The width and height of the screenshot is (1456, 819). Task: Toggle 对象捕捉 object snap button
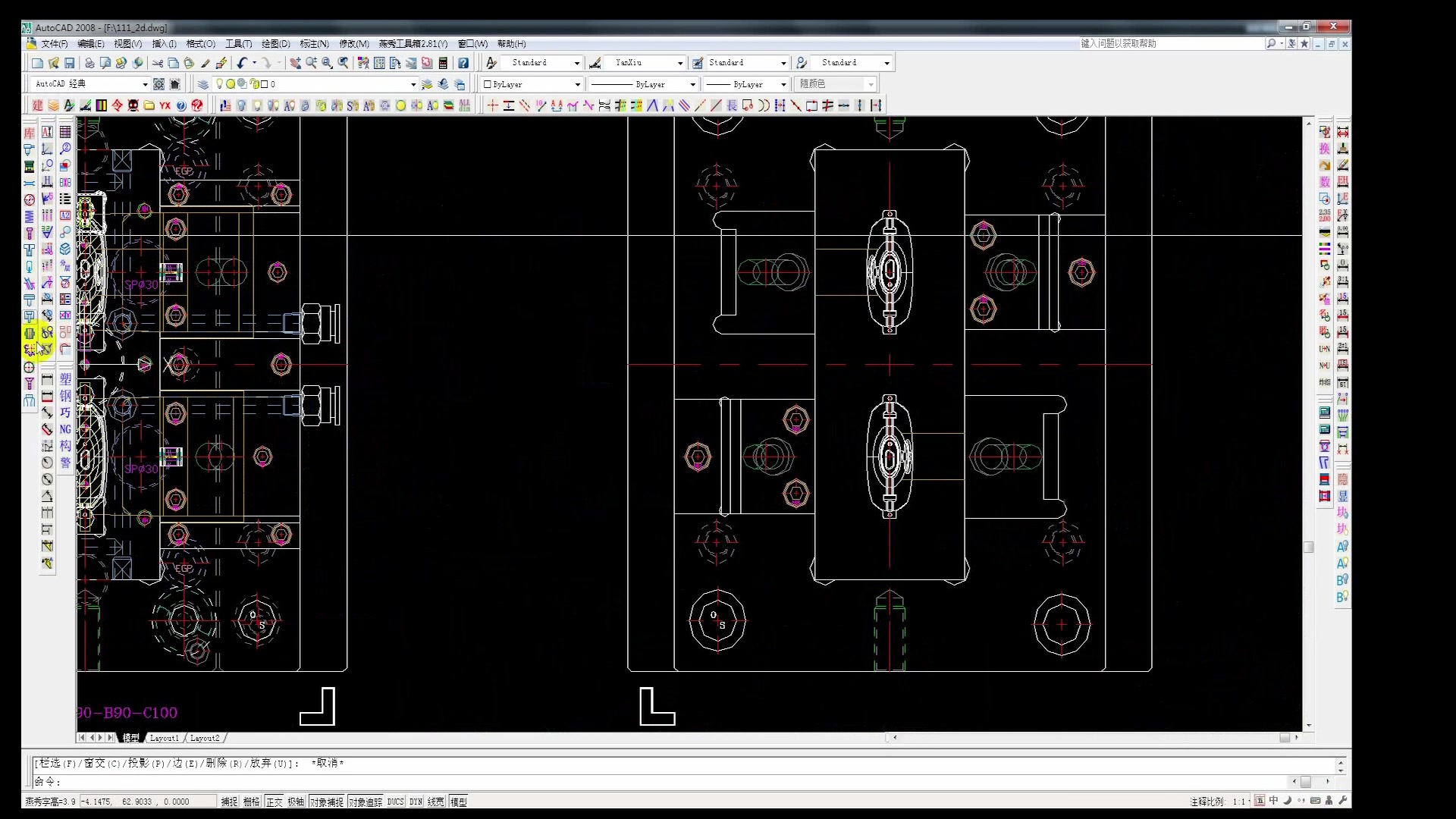[326, 802]
